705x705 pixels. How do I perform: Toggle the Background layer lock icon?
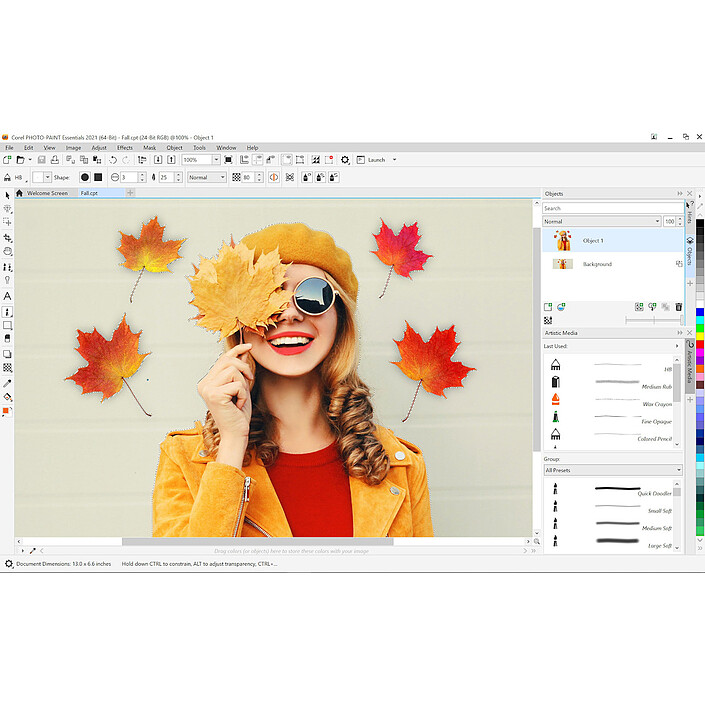point(678,264)
